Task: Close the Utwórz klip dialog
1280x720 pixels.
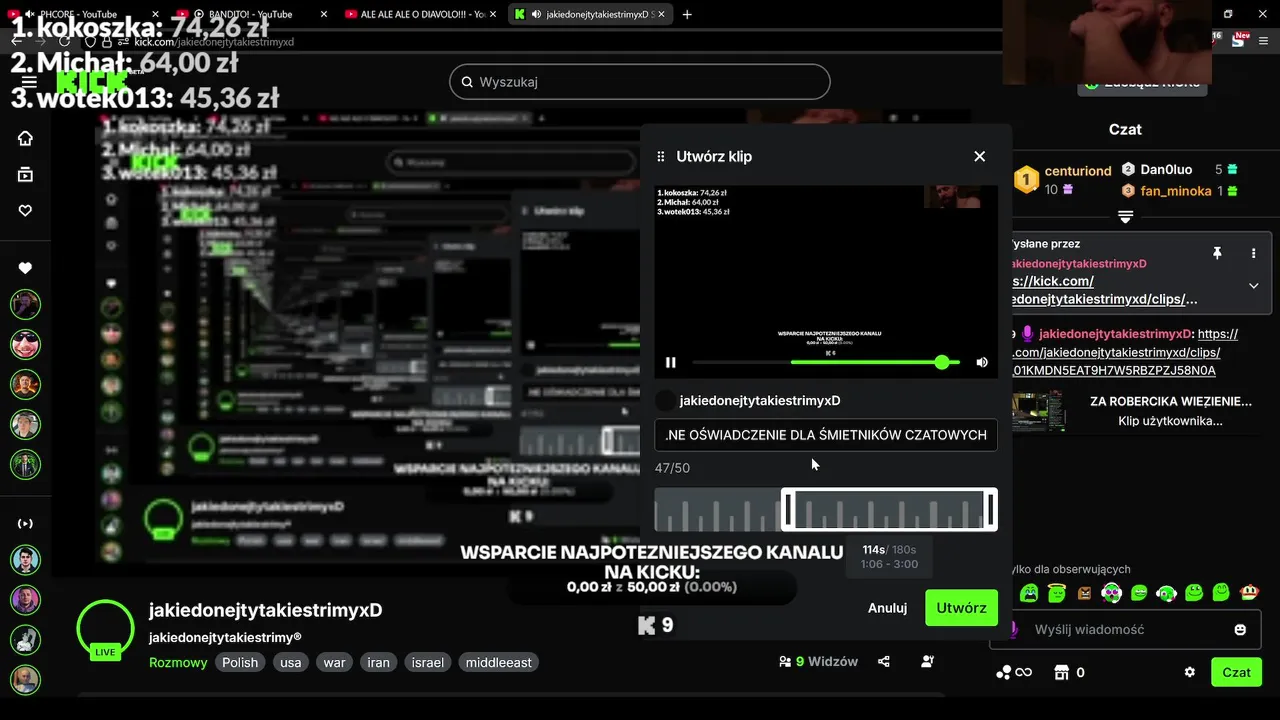Action: coord(980,156)
